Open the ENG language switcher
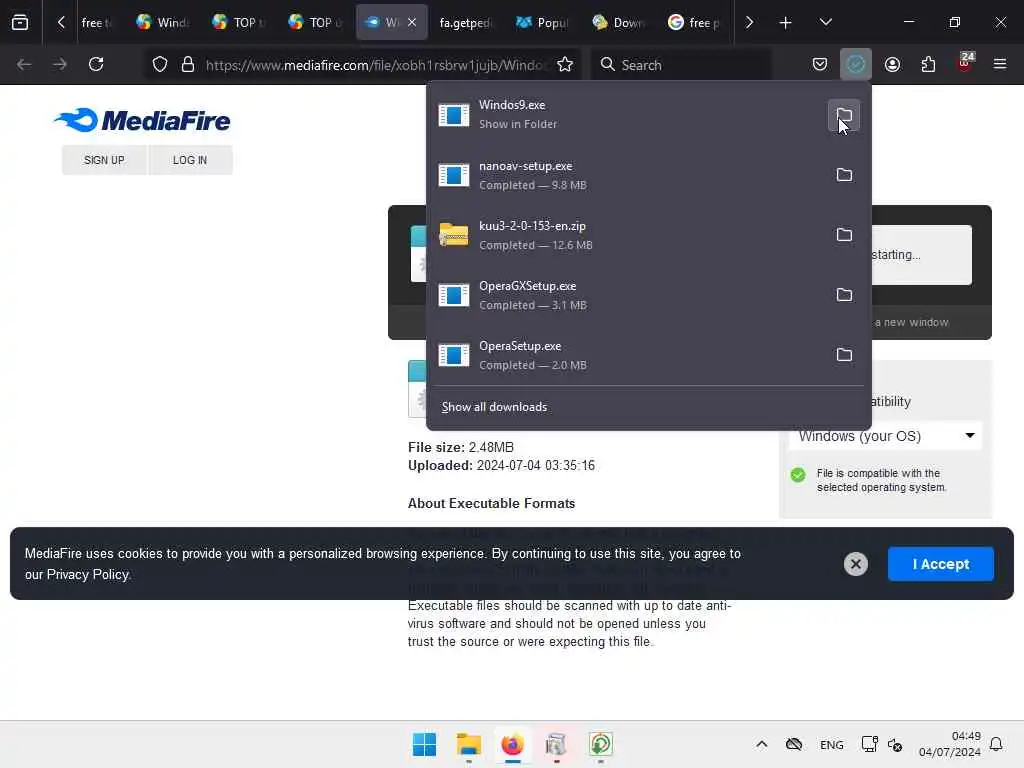 pyautogui.click(x=831, y=745)
